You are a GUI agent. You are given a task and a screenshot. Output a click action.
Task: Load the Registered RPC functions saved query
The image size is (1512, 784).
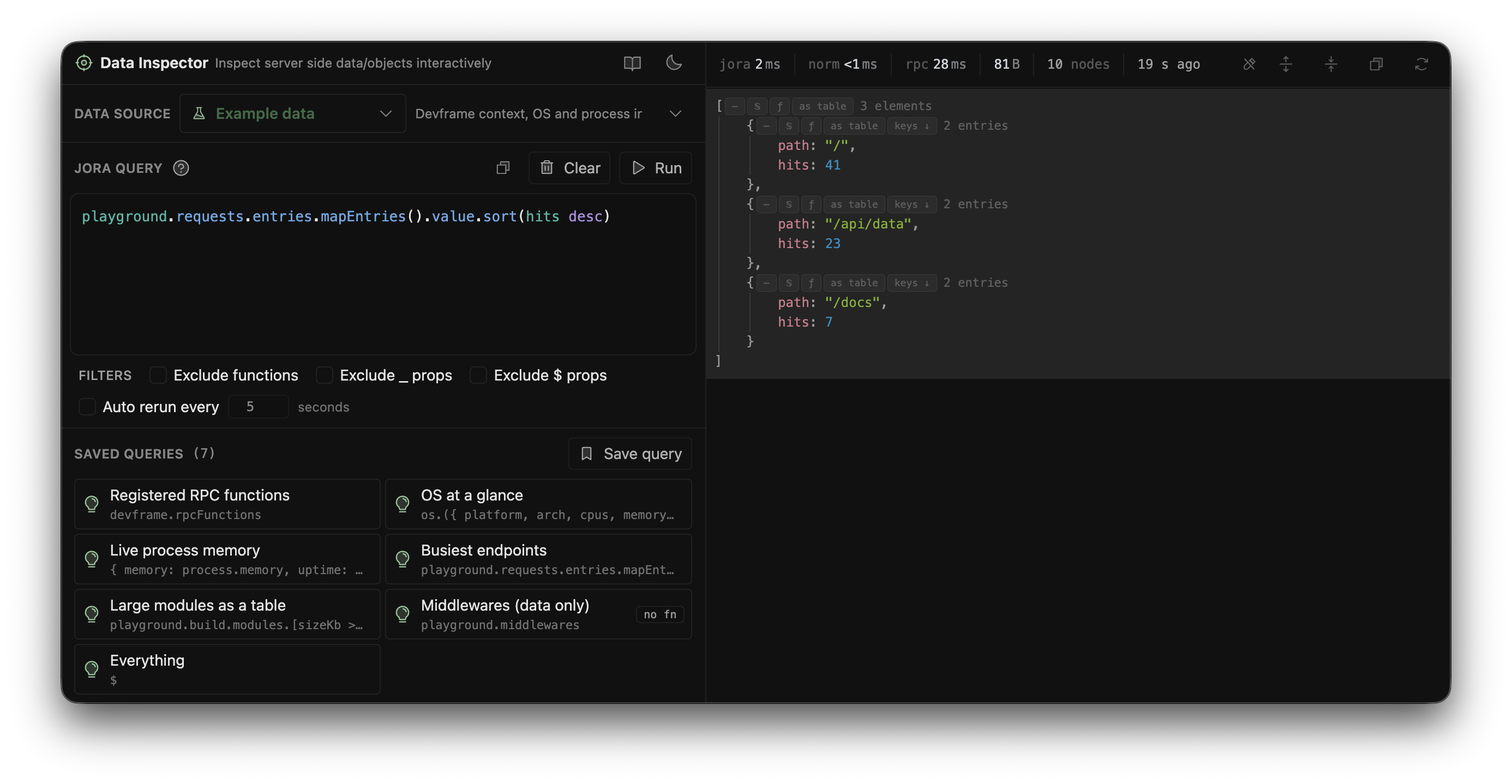point(227,504)
